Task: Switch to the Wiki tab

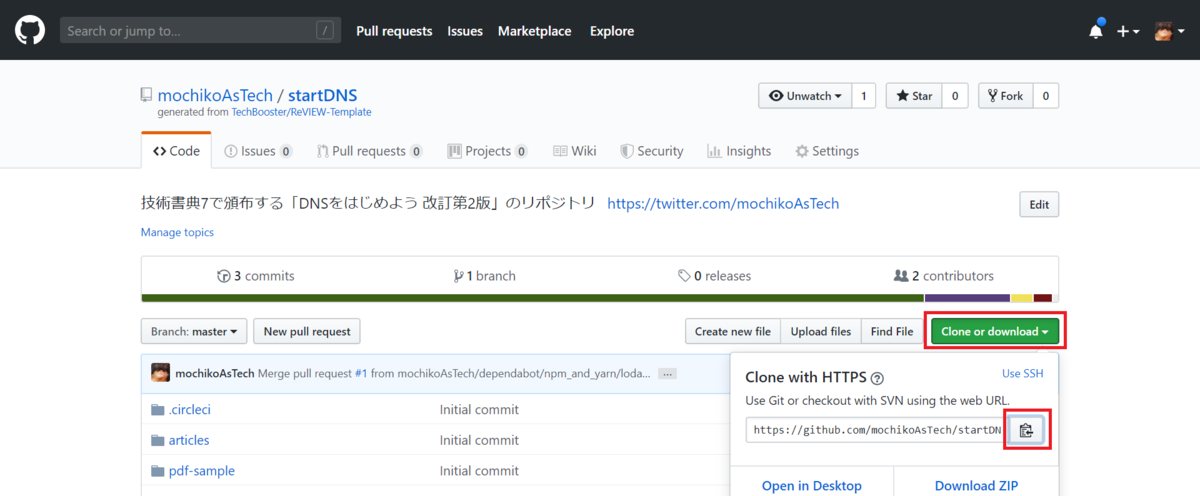Action: (575, 151)
